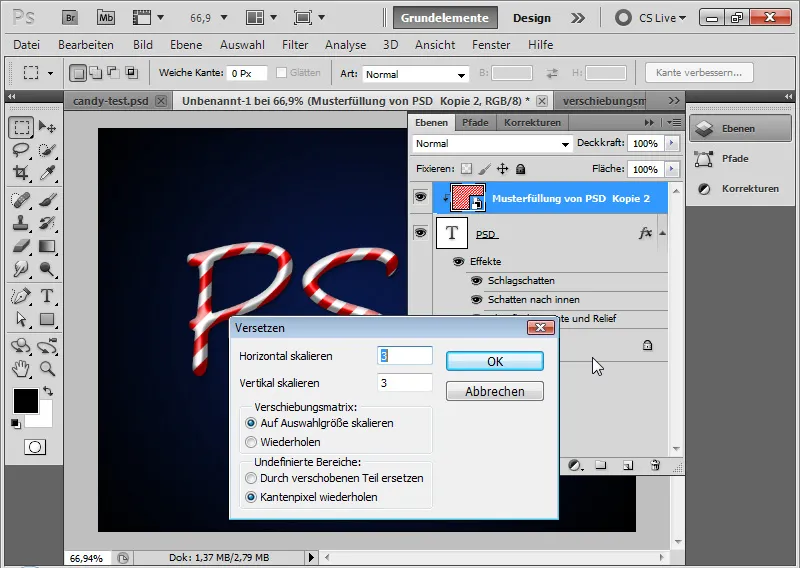Open the Deckkraft slider arrow
The image size is (800, 568).
click(671, 143)
